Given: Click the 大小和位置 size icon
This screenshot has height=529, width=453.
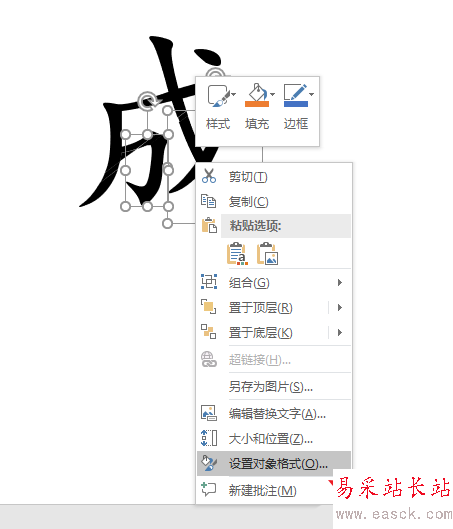Looking at the screenshot, I should 209,438.
